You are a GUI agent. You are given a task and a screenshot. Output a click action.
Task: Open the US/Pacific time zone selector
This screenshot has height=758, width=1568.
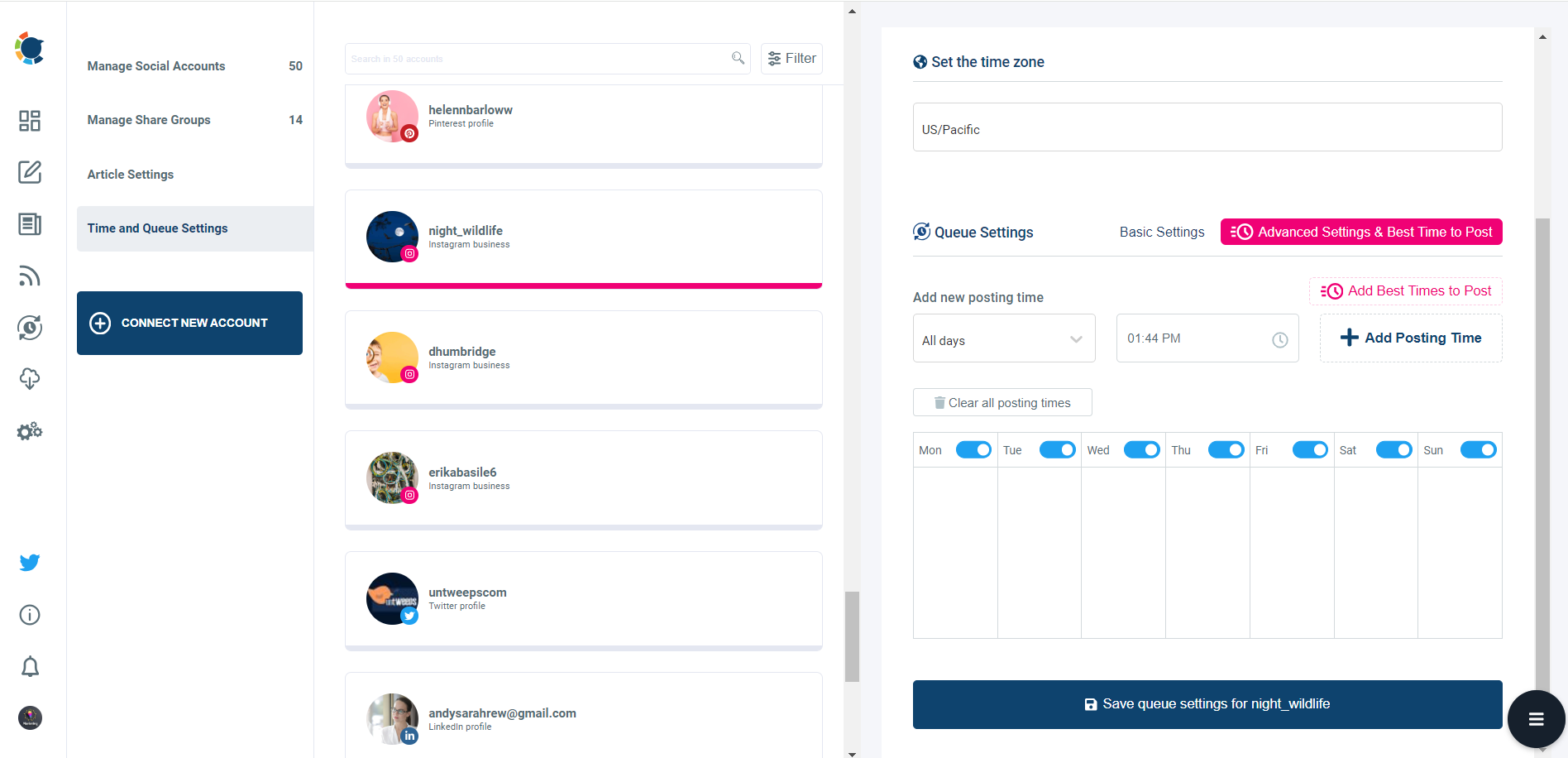1207,127
